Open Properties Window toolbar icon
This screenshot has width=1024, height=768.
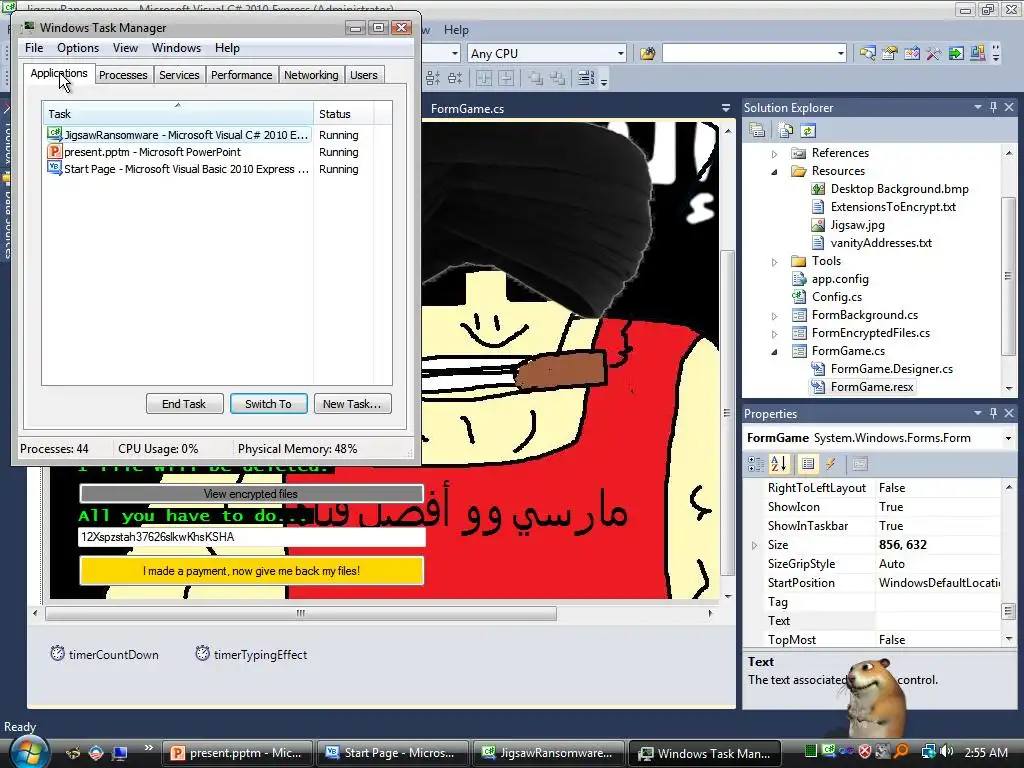[x=889, y=54]
